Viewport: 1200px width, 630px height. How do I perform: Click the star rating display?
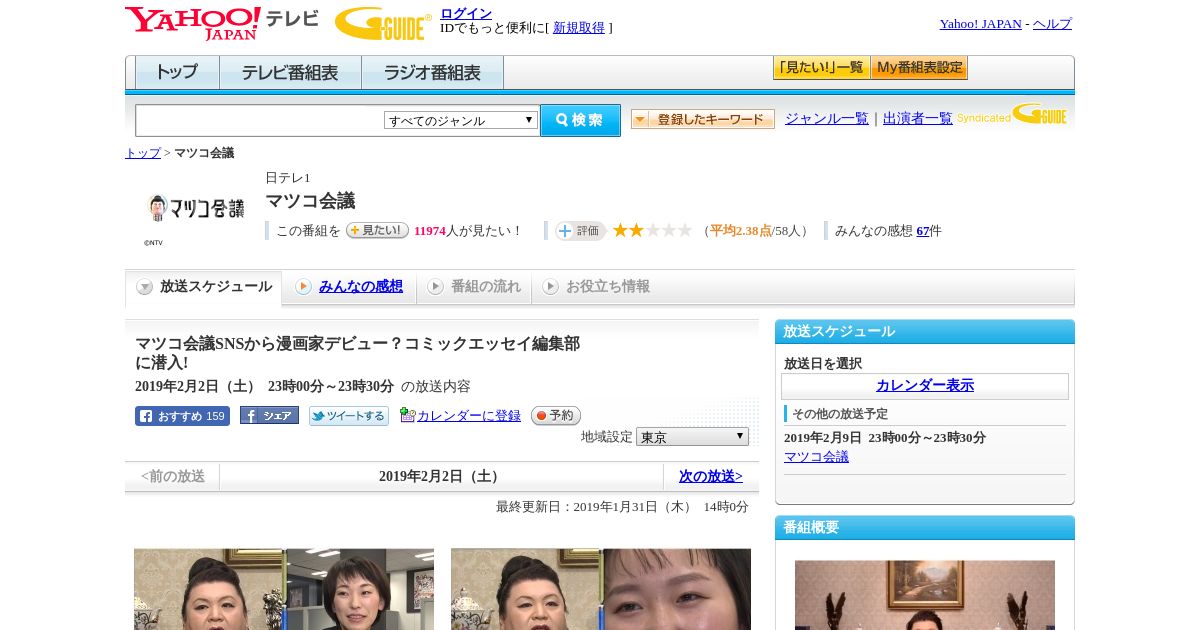coord(652,230)
